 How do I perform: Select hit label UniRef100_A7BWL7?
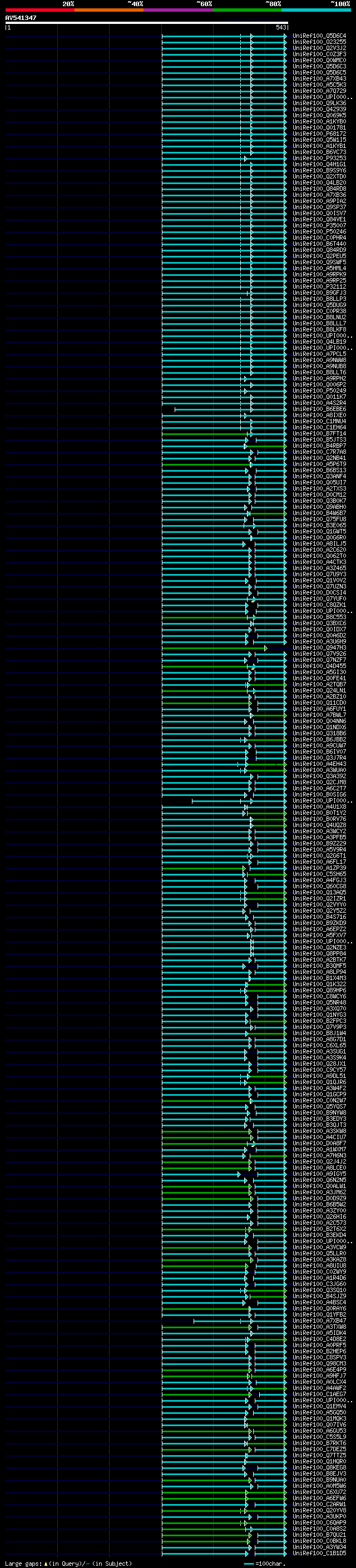pos(319,715)
